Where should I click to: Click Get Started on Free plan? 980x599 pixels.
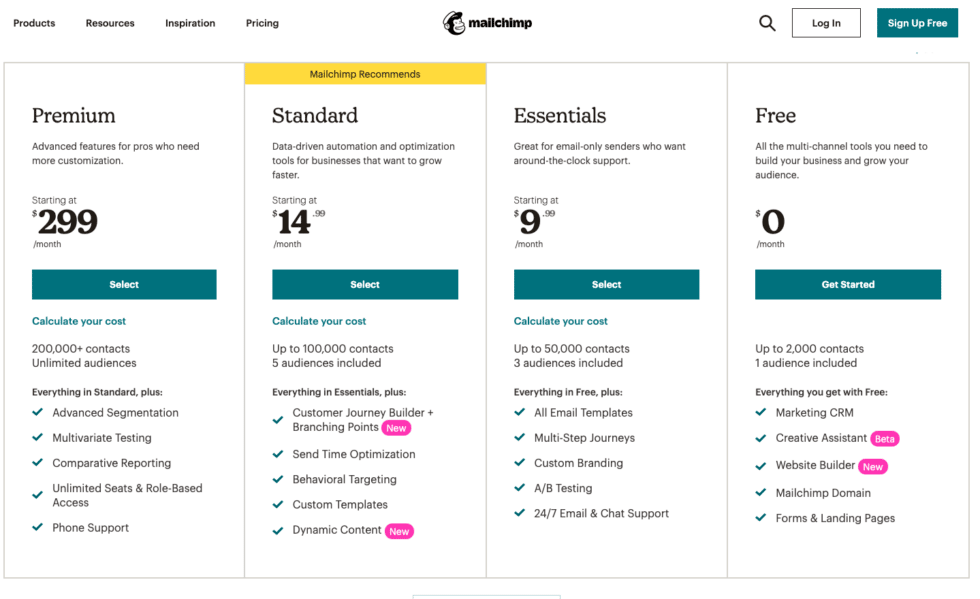848,285
